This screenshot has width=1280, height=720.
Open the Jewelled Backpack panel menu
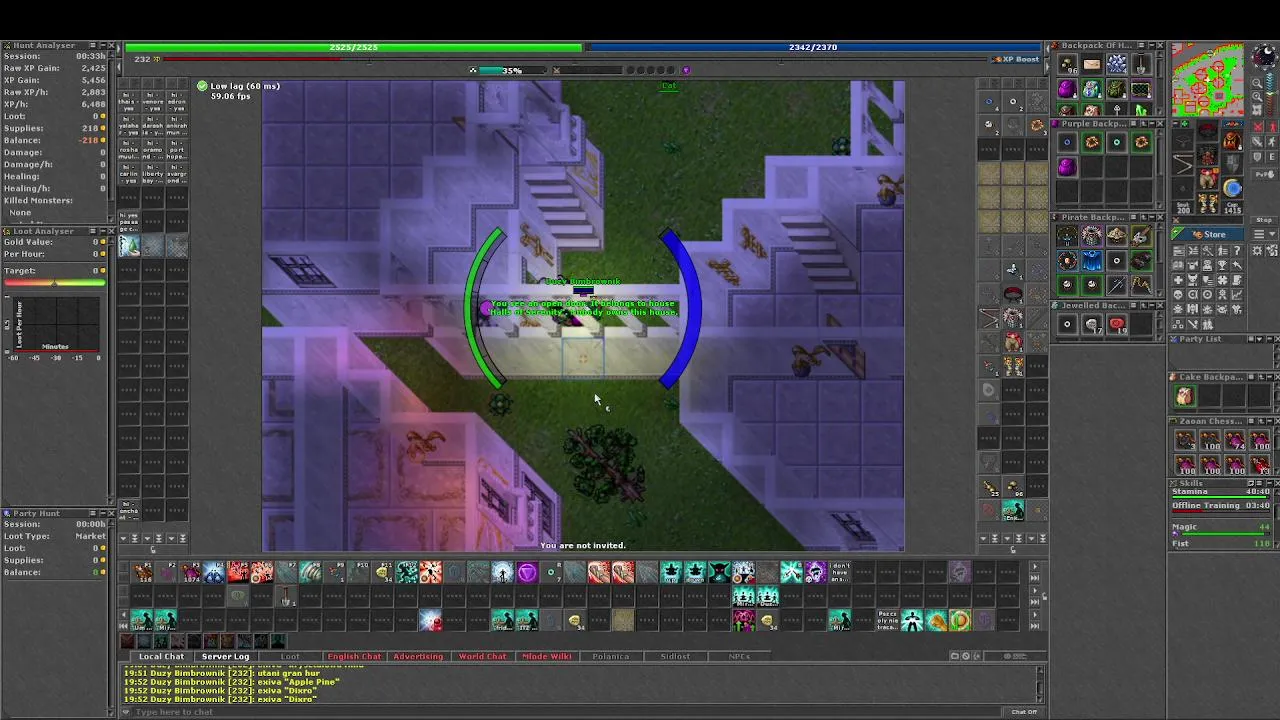(1135, 305)
